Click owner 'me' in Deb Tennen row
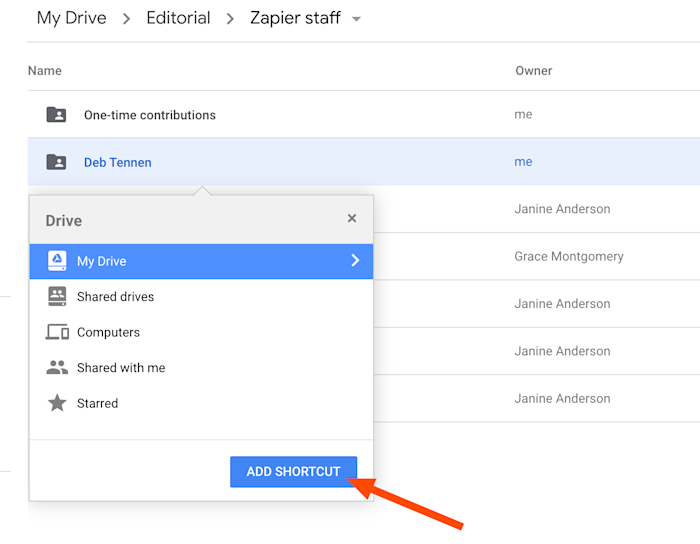 (523, 162)
